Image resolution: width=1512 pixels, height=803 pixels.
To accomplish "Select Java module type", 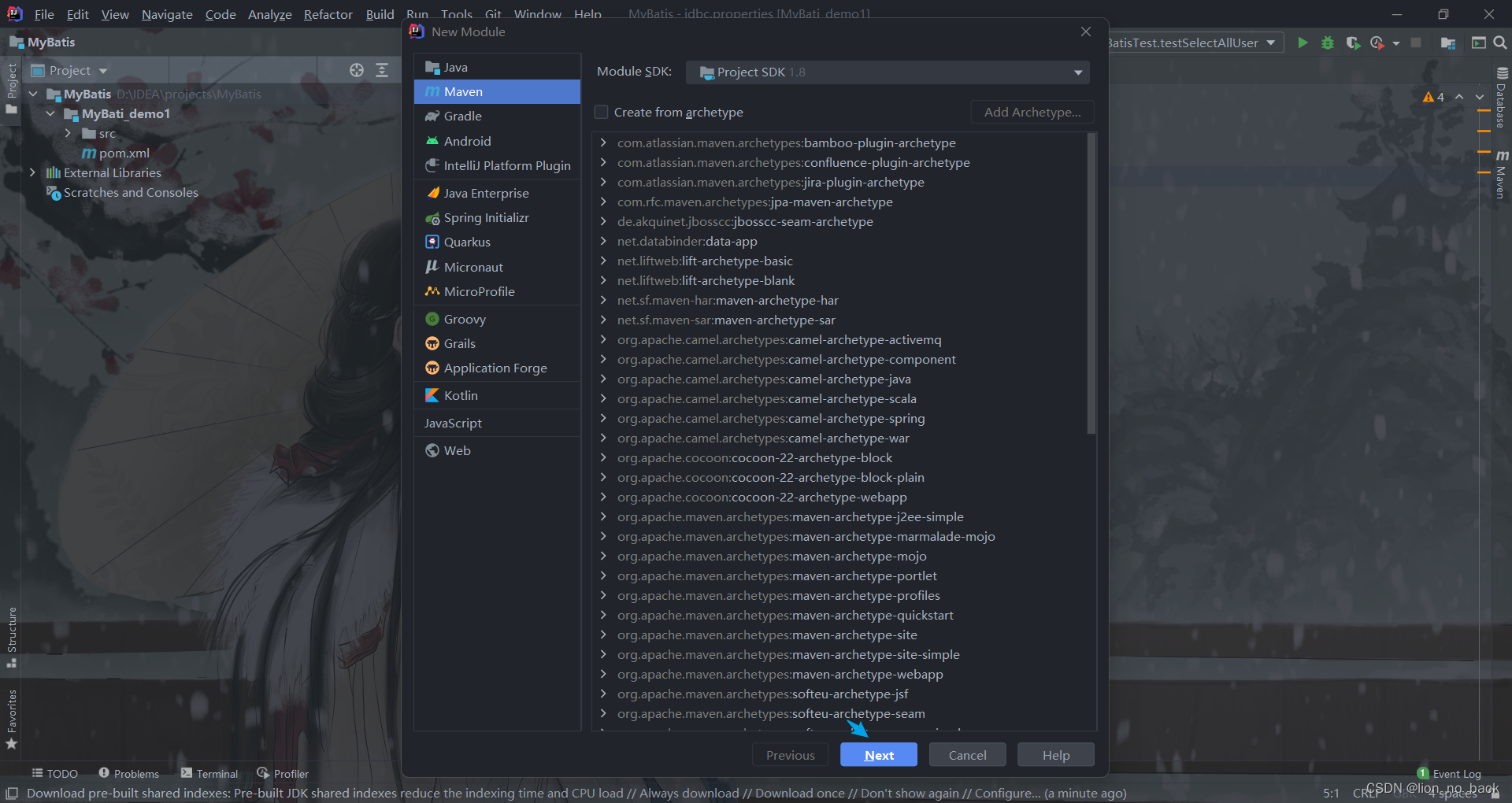I will 497,67.
